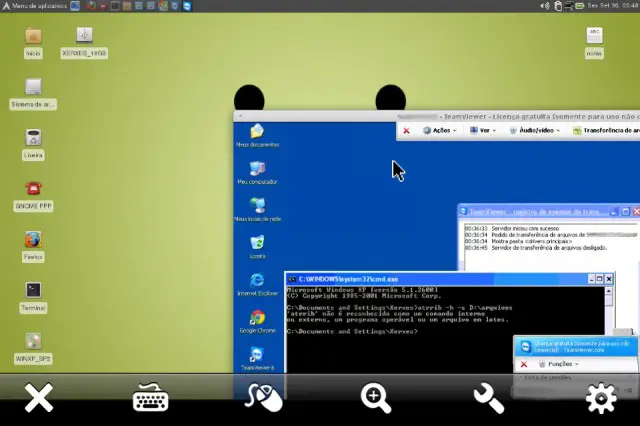Launch GNOME PPP from the red telephone icon
640x426 pixels.
[x=33, y=195]
